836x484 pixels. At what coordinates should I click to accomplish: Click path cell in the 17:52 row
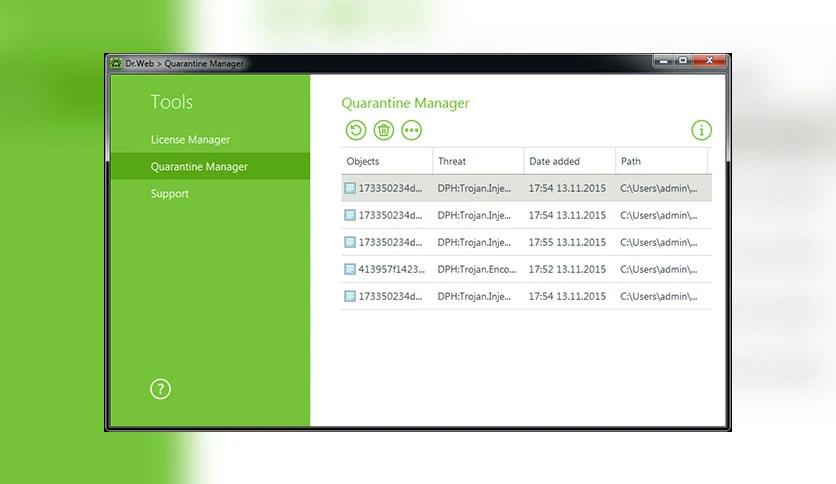(x=658, y=269)
